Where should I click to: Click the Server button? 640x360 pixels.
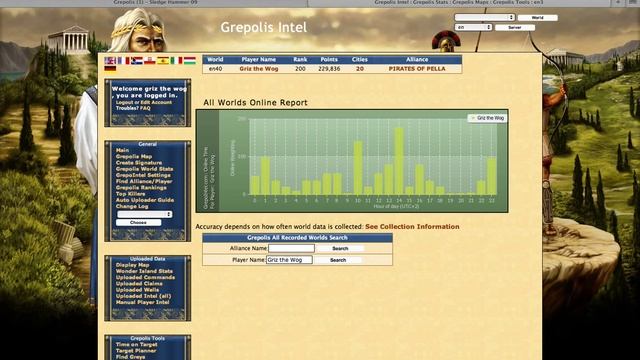[x=515, y=27]
